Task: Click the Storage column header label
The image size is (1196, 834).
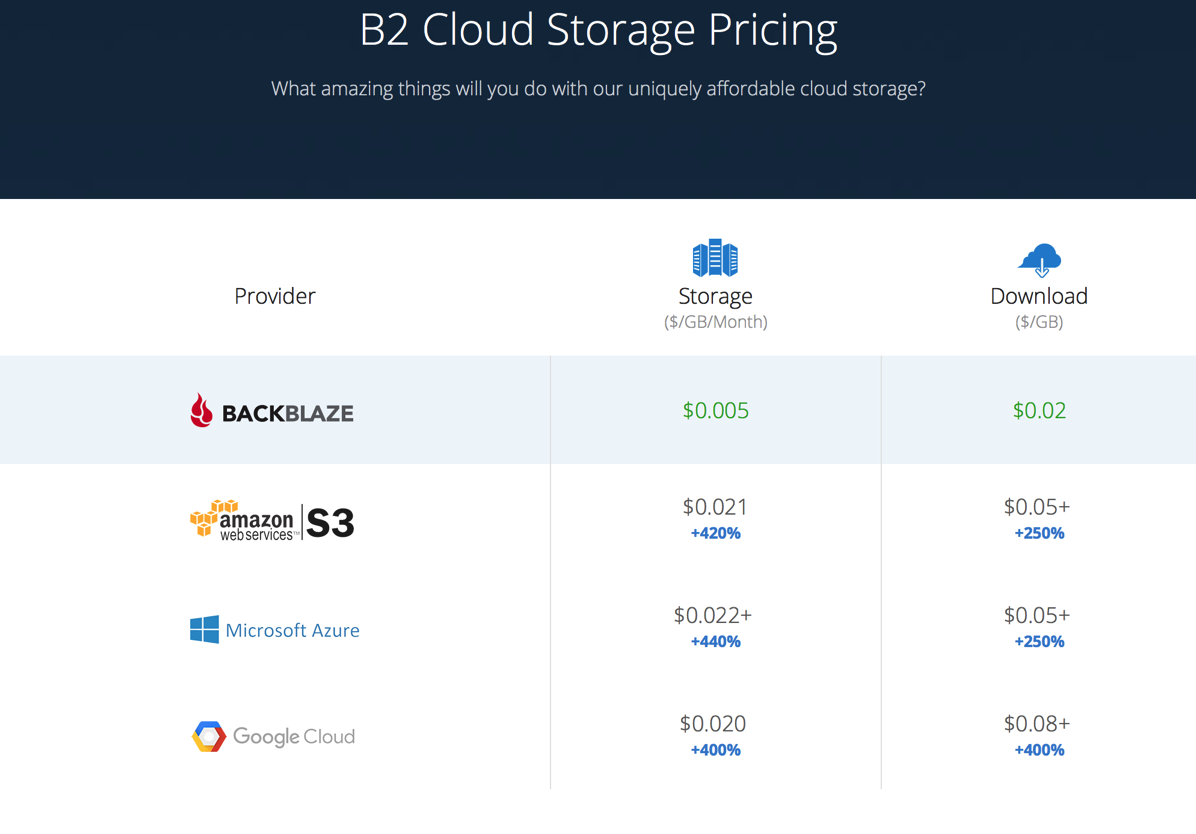Action: [x=715, y=296]
